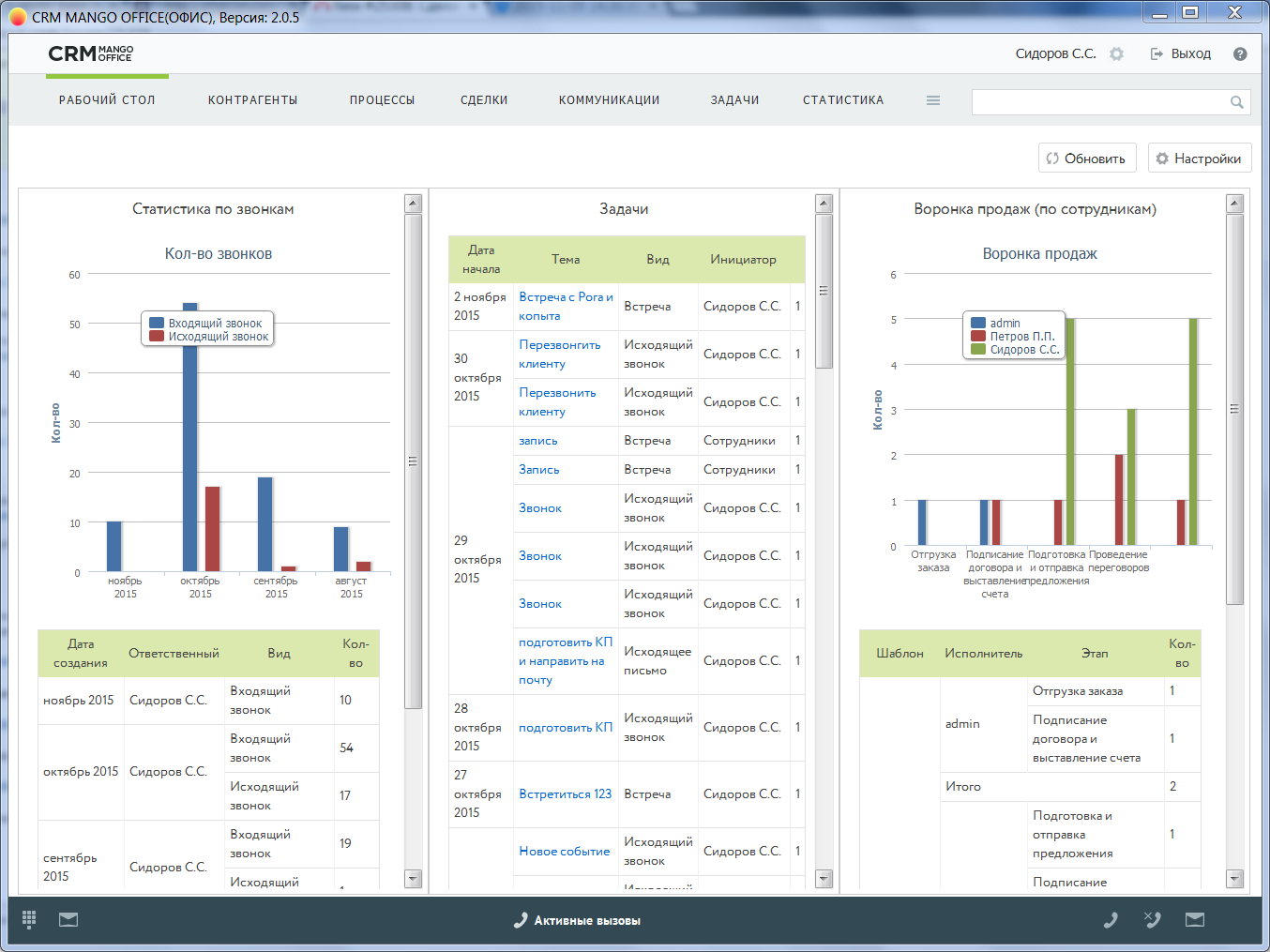Click scroll-up arrow of calls statistics panel

pyautogui.click(x=413, y=204)
